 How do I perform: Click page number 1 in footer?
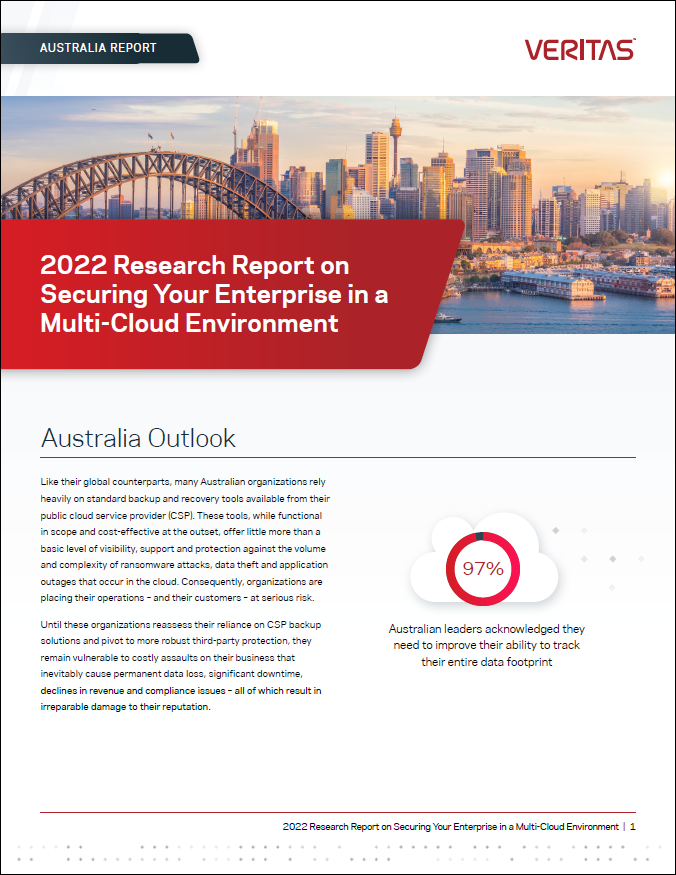[633, 827]
